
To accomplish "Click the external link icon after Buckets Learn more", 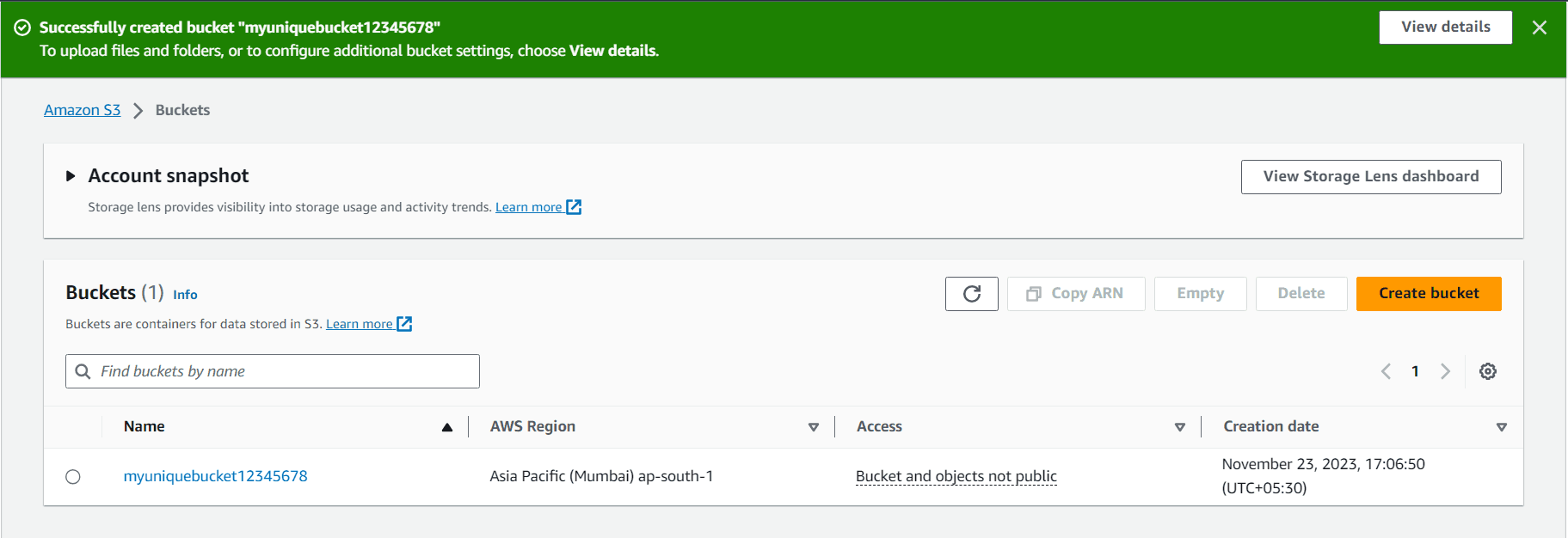I will pyautogui.click(x=404, y=324).
